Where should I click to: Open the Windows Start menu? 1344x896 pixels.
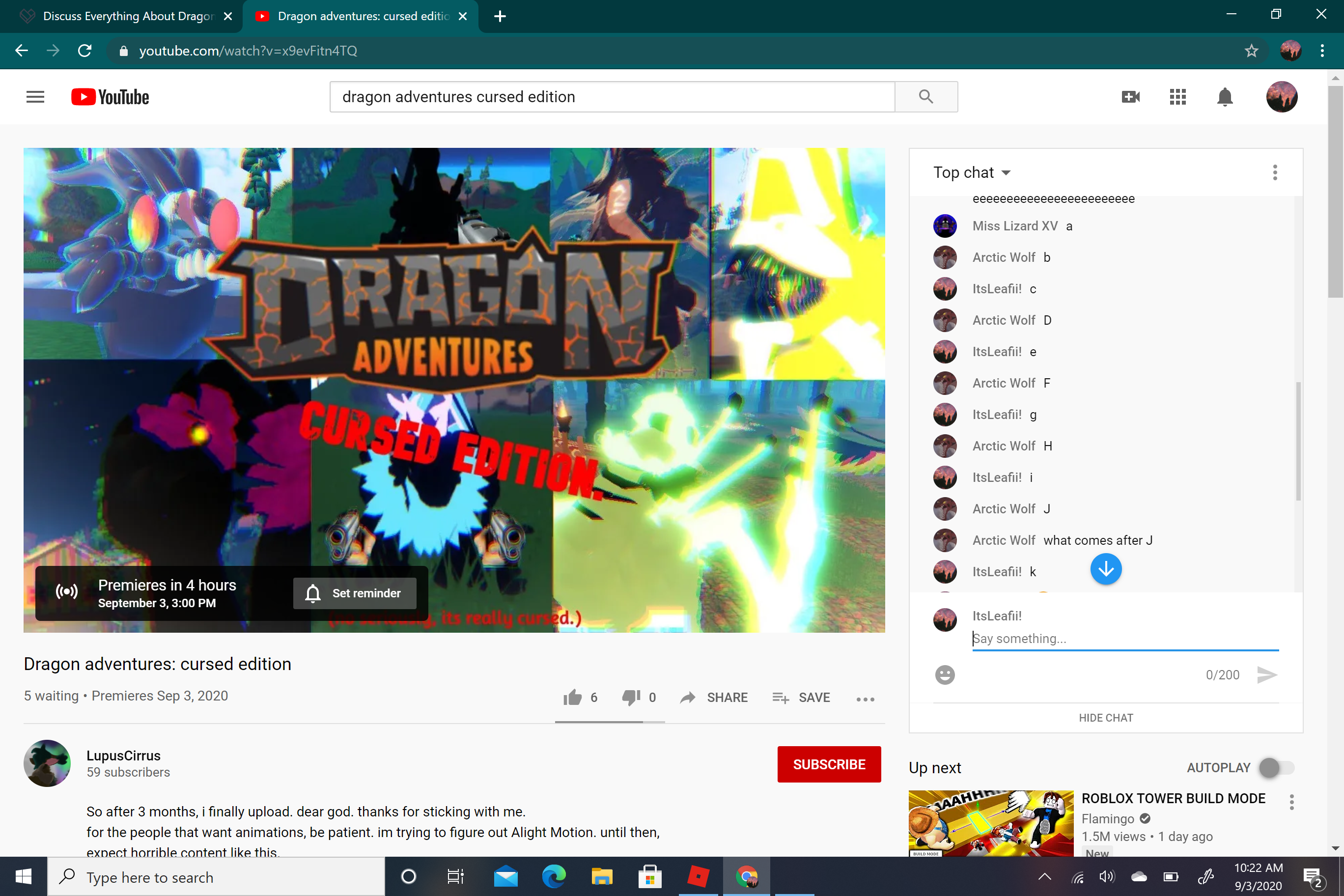pos(24,876)
